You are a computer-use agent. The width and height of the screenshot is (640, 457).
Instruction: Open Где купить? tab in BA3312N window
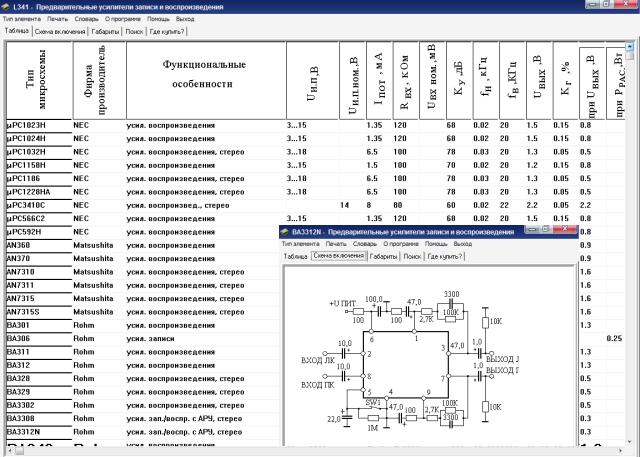tap(445, 256)
